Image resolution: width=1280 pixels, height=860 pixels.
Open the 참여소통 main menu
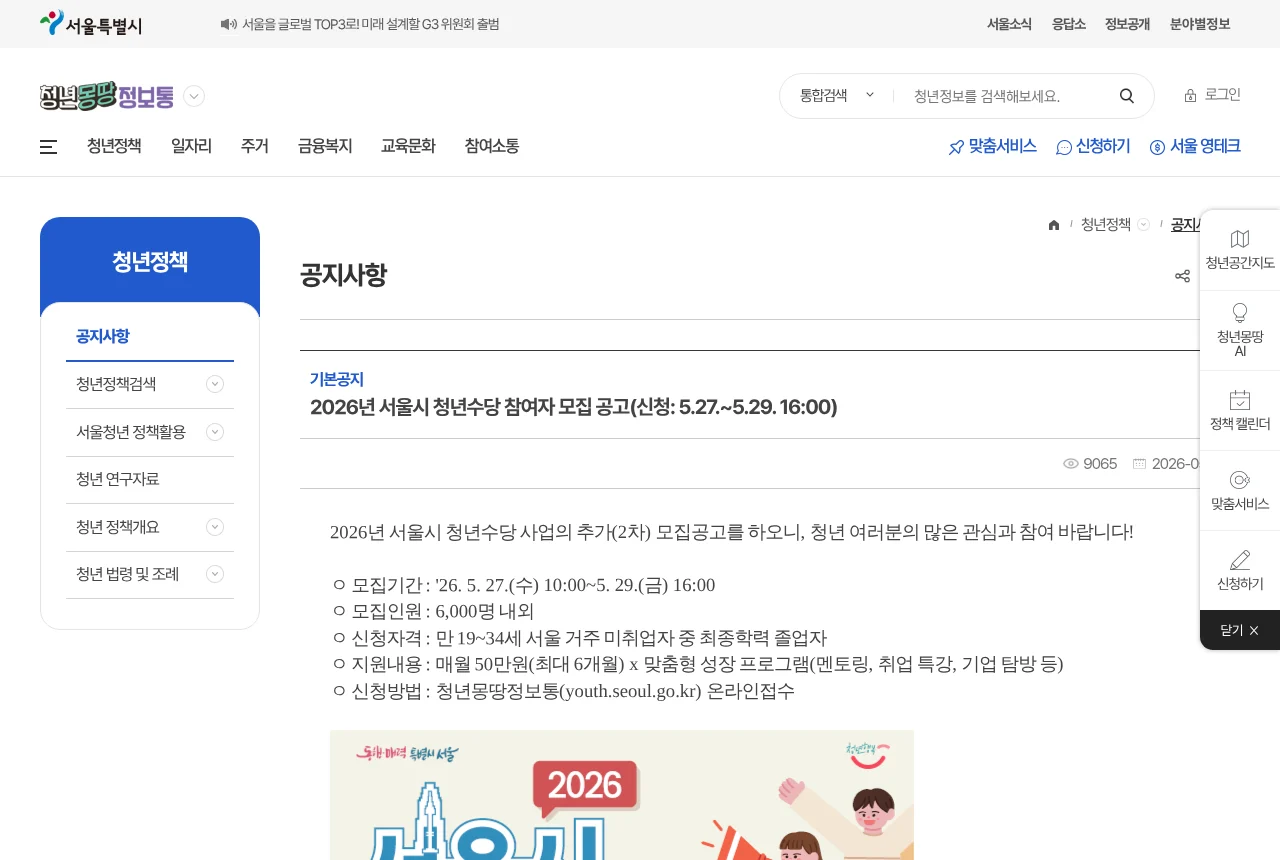[x=492, y=146]
